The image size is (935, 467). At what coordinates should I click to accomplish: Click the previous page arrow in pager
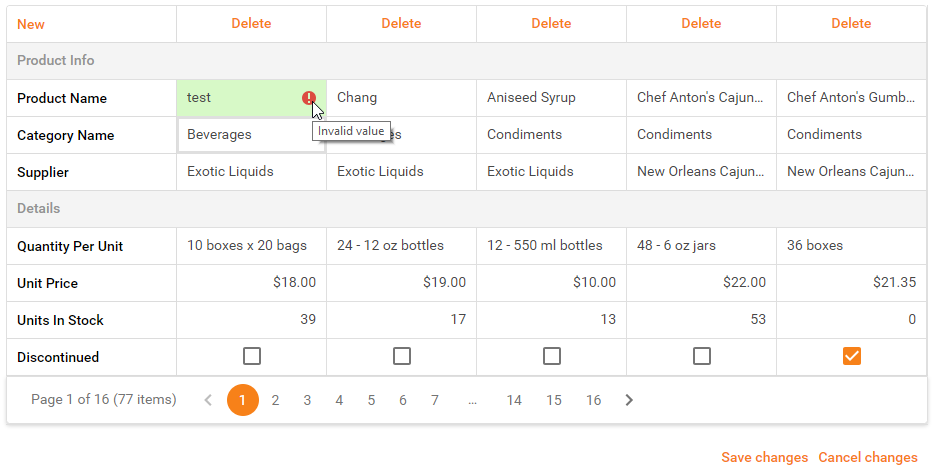click(208, 400)
